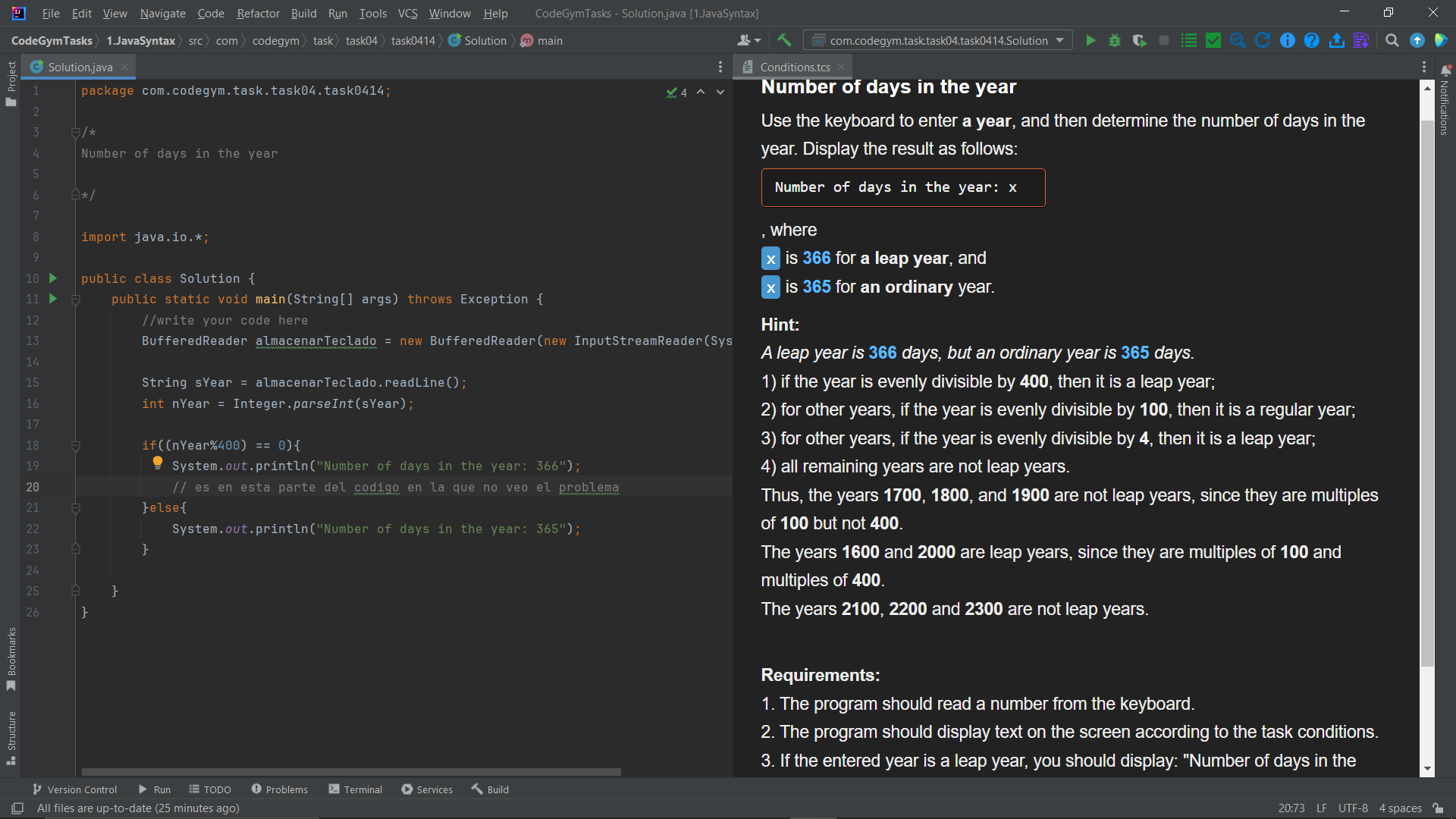Click the commit upload arrow icon
The width and height of the screenshot is (1456, 819).
1336,40
